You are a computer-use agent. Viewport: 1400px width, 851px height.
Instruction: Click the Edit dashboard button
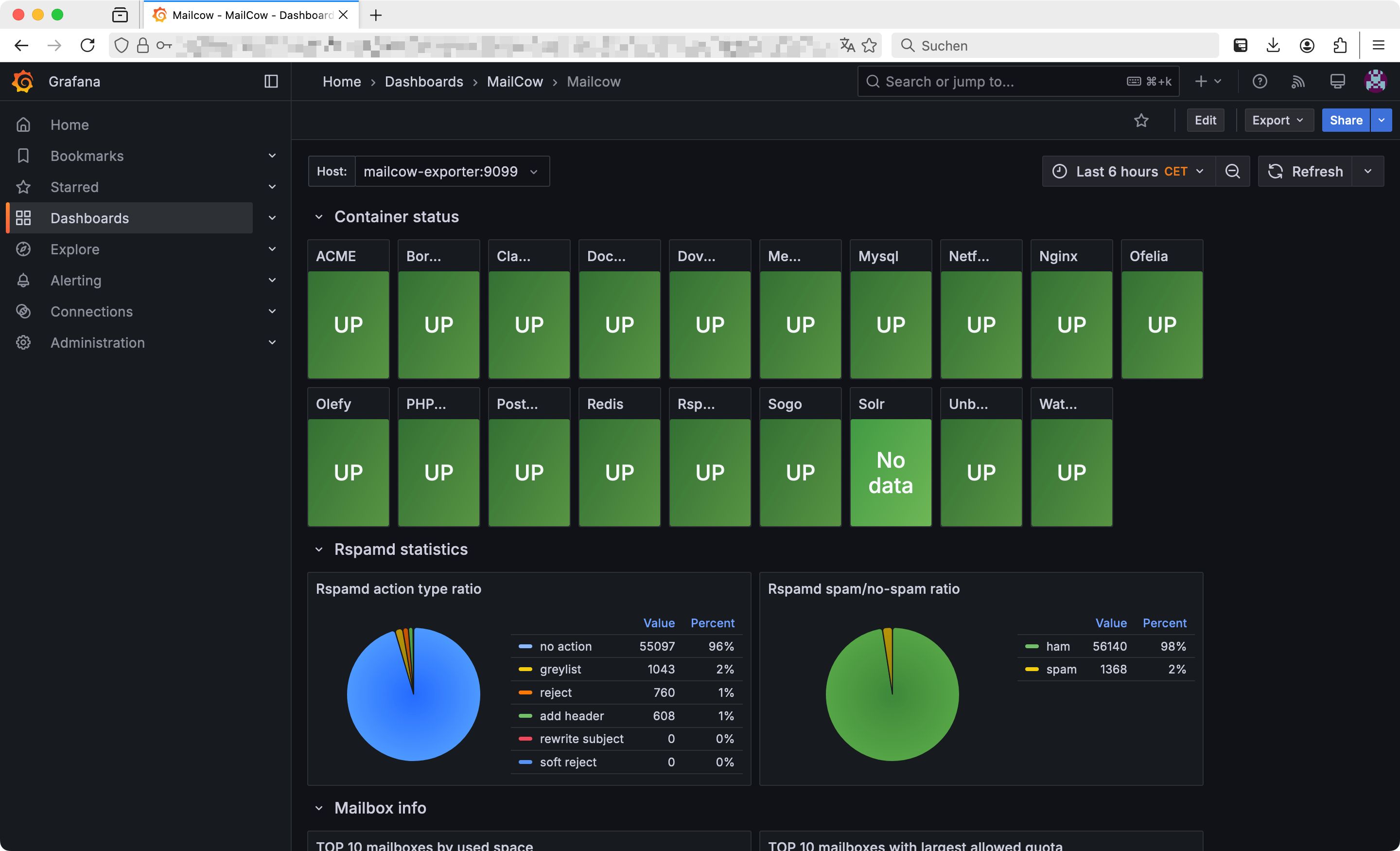click(1206, 120)
